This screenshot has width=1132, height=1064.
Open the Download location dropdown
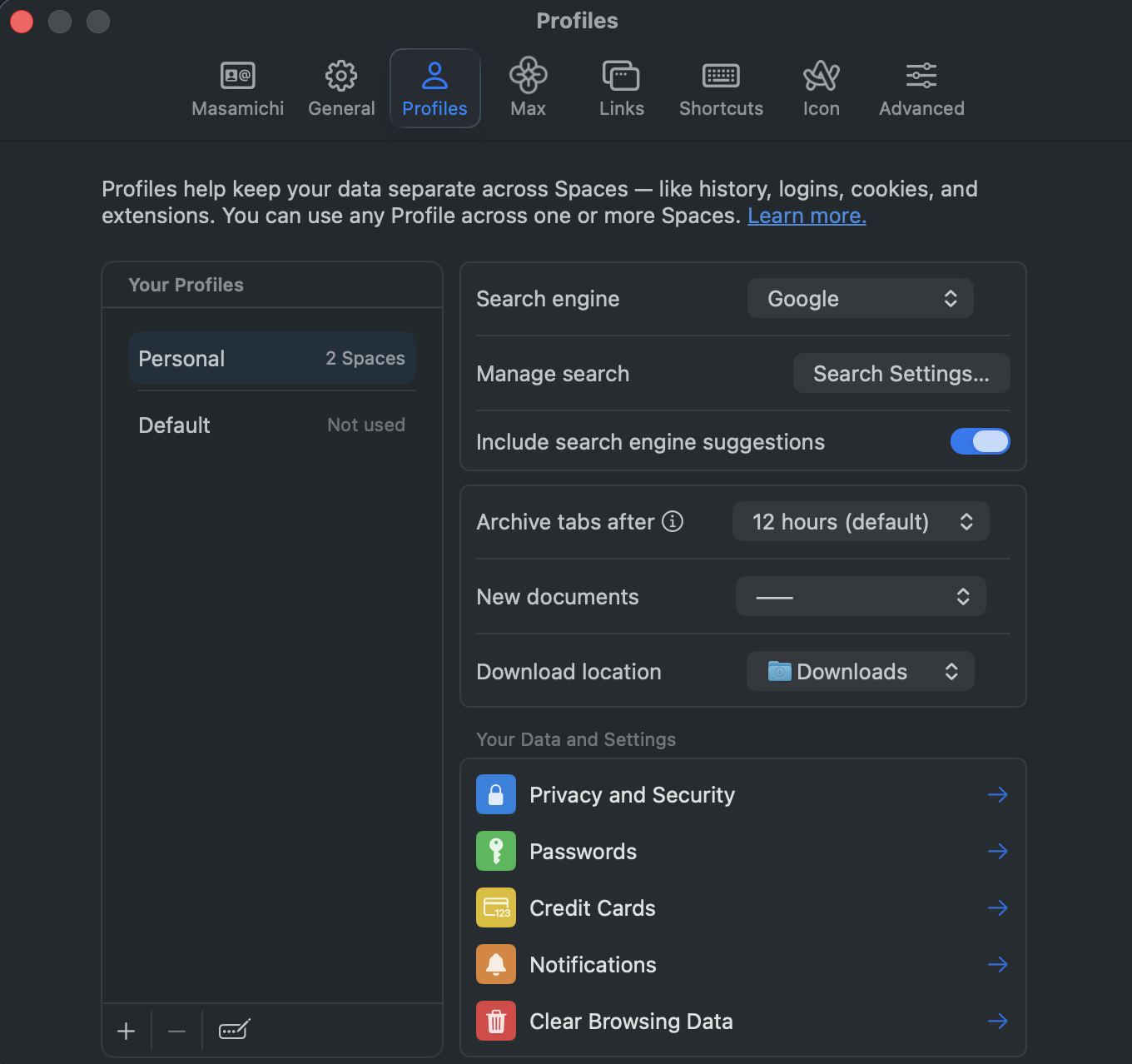point(860,671)
